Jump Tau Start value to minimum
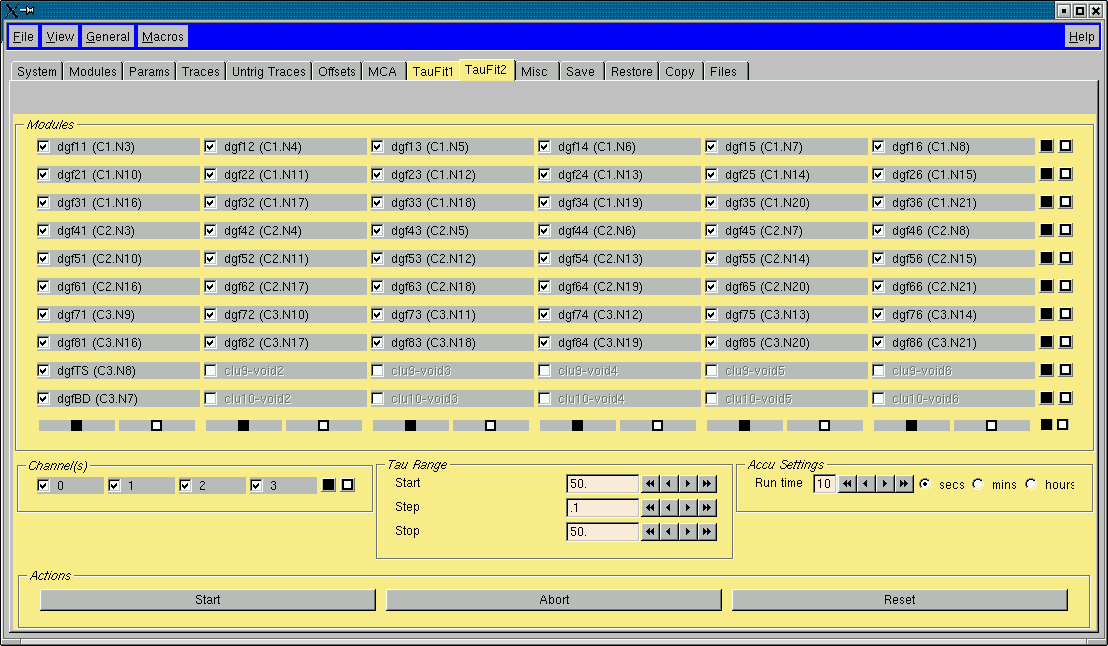 (650, 483)
